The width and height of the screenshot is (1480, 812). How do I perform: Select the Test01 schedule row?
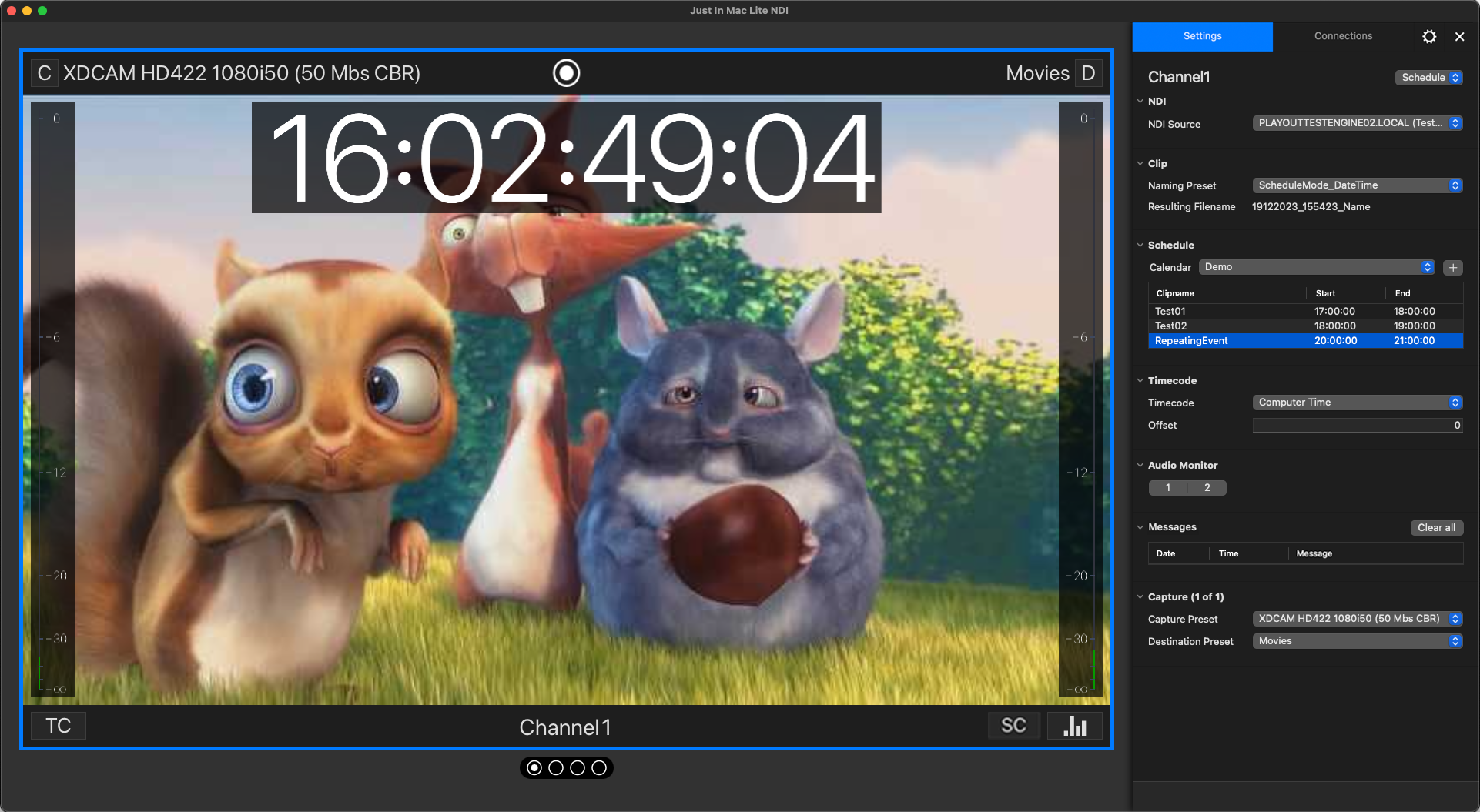pyautogui.click(x=1305, y=312)
